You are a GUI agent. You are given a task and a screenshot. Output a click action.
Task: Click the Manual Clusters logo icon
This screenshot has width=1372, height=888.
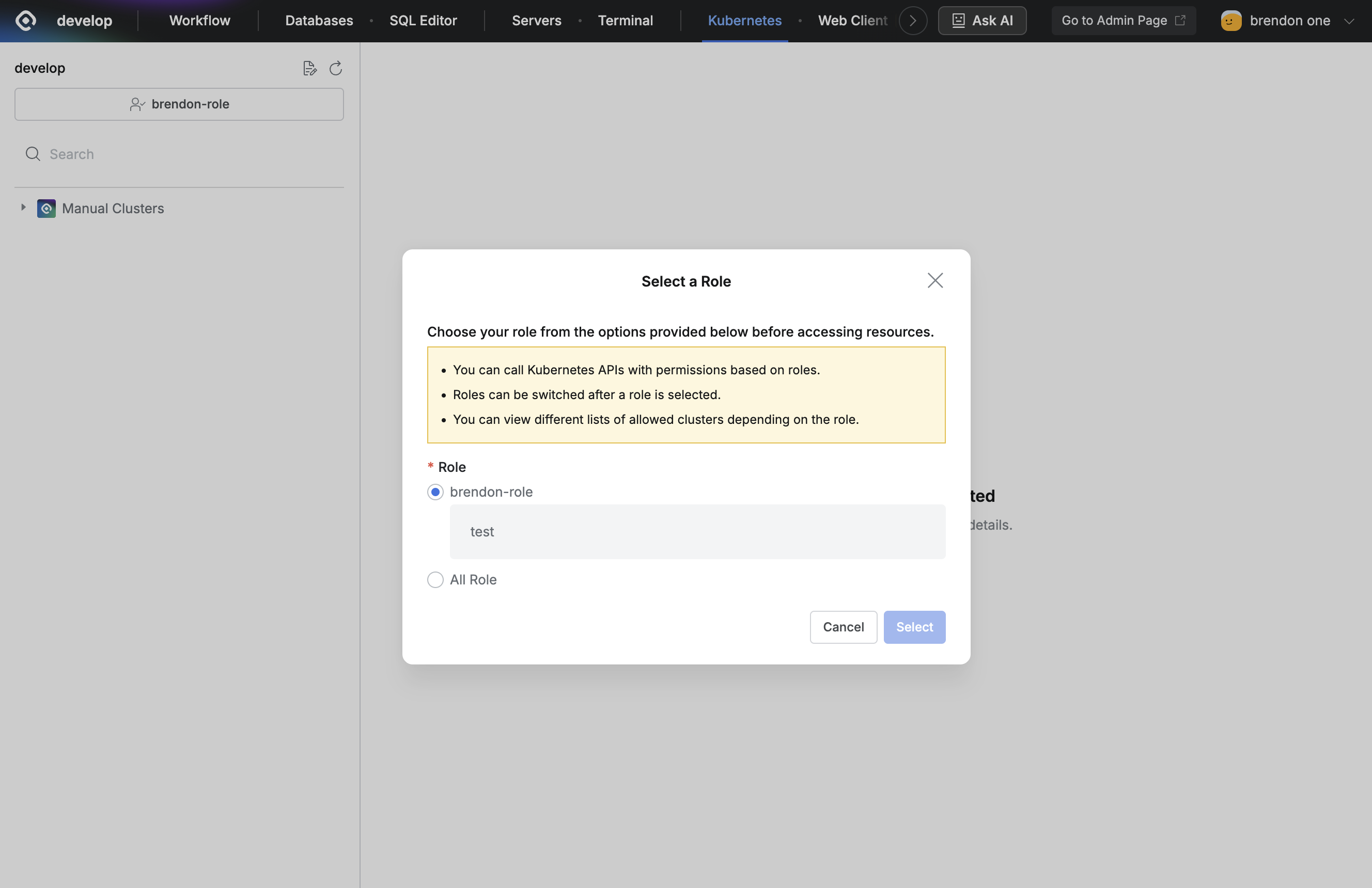tap(46, 209)
